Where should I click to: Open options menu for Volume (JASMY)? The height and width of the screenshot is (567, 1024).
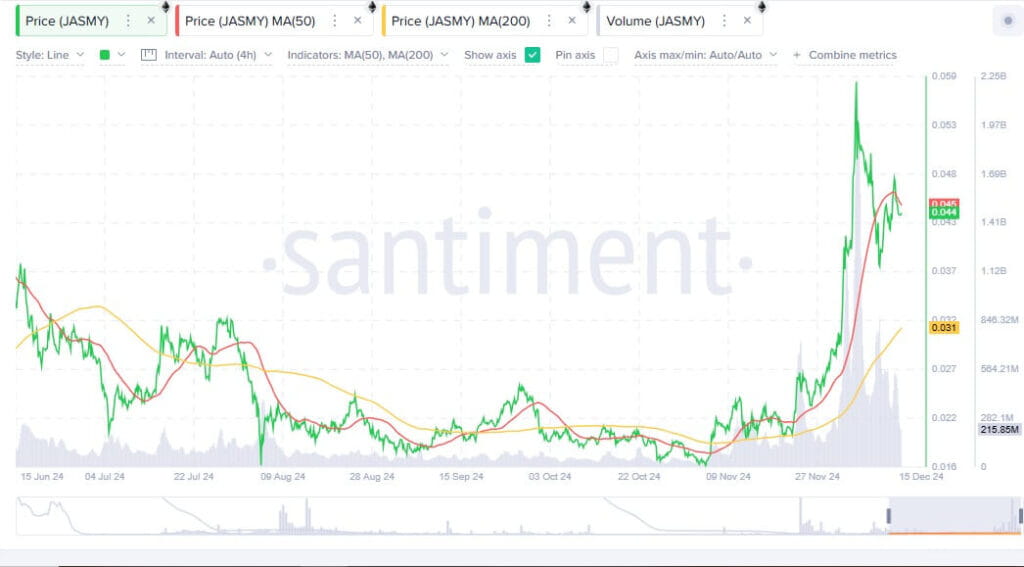pos(724,21)
